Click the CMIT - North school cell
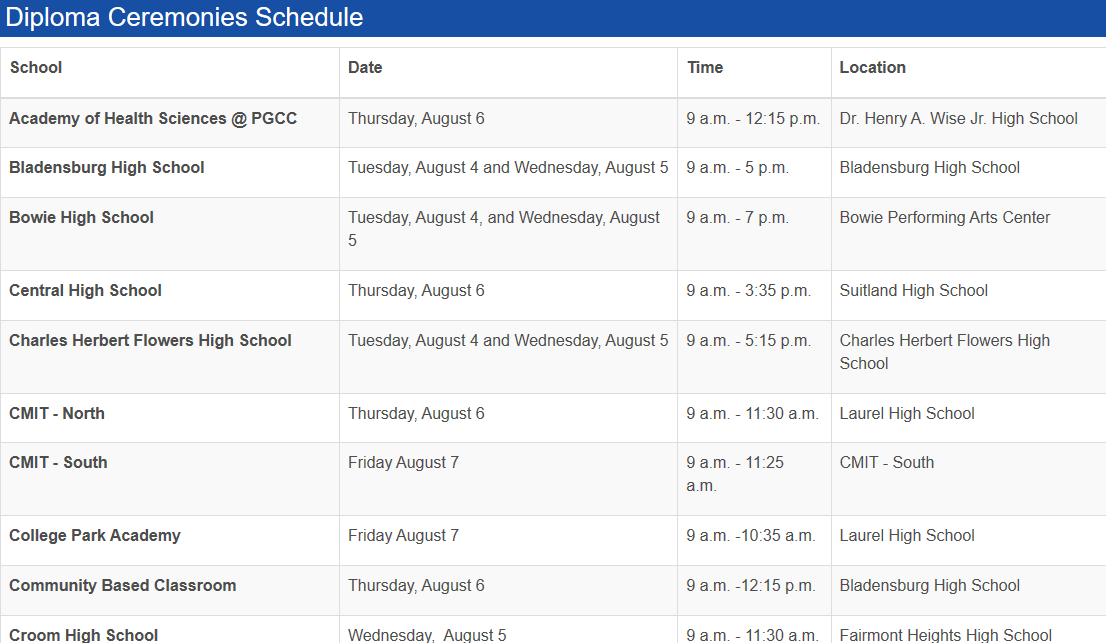Viewport: 1106px width, 643px height. click(57, 414)
